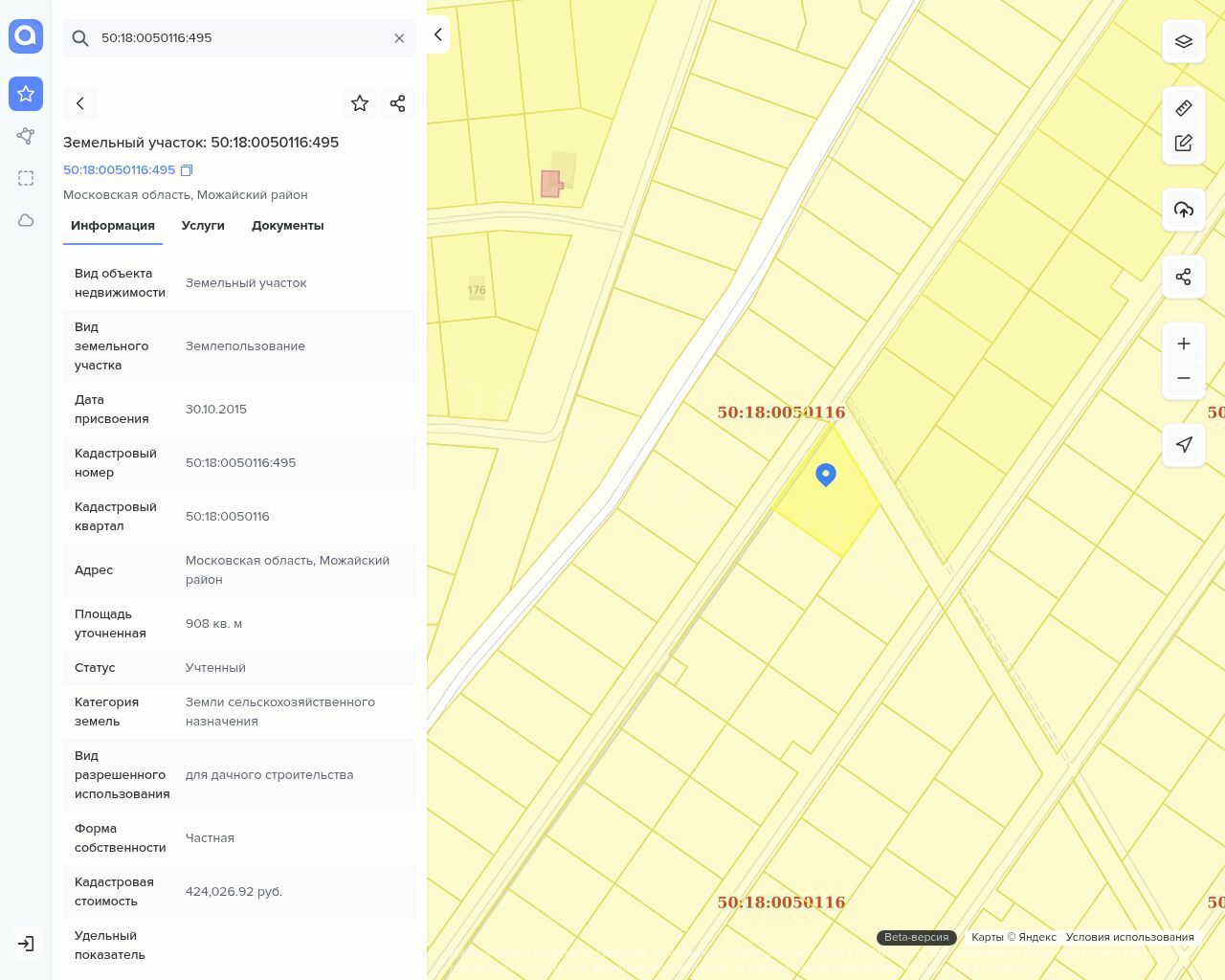Viewport: 1225px width, 980px height.
Task: Activate the draw/edit tool on map
Action: coord(1184,143)
